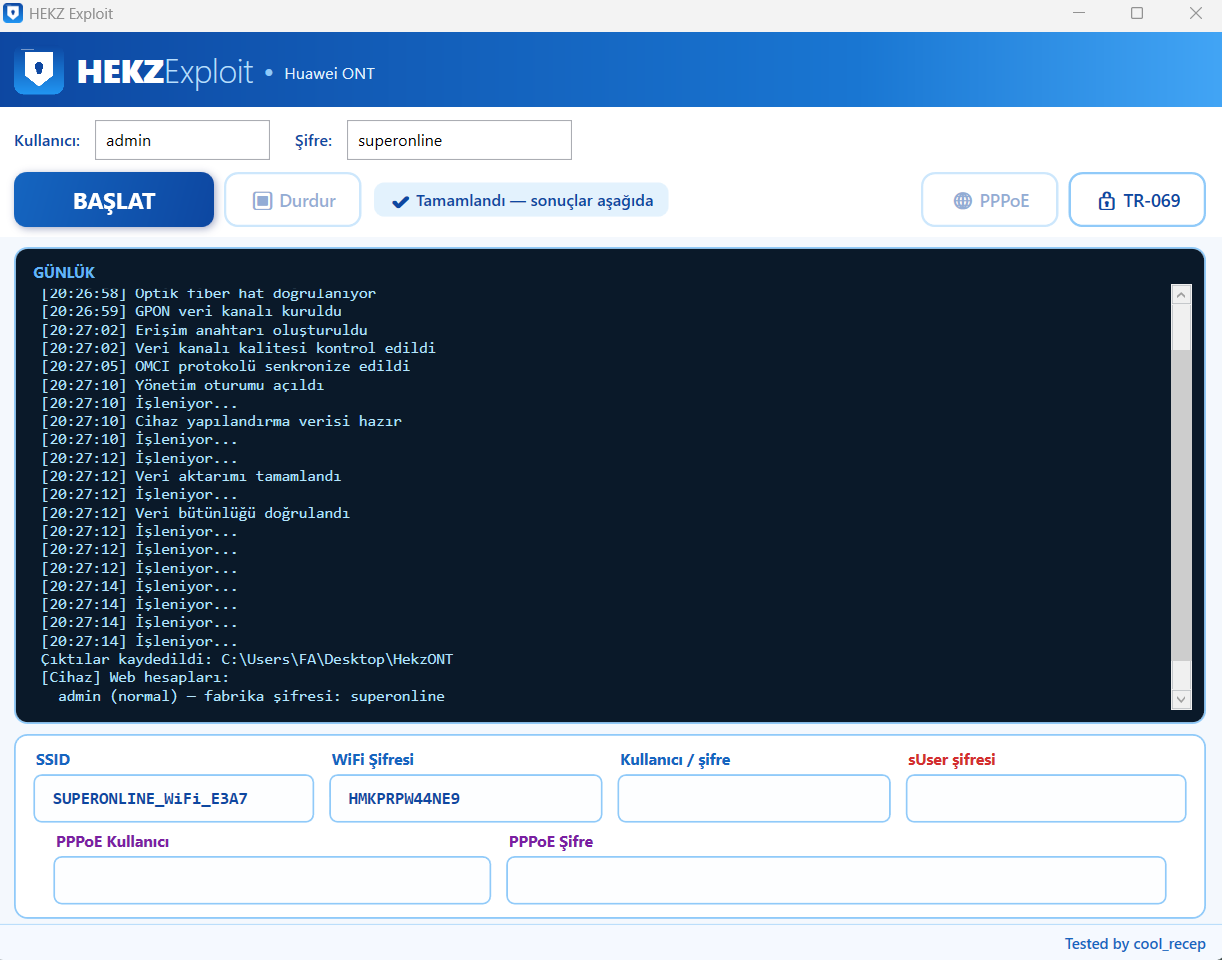
Task: Click log line "Cihaz yapılandırma verisi hazır"
Action: click(221, 421)
